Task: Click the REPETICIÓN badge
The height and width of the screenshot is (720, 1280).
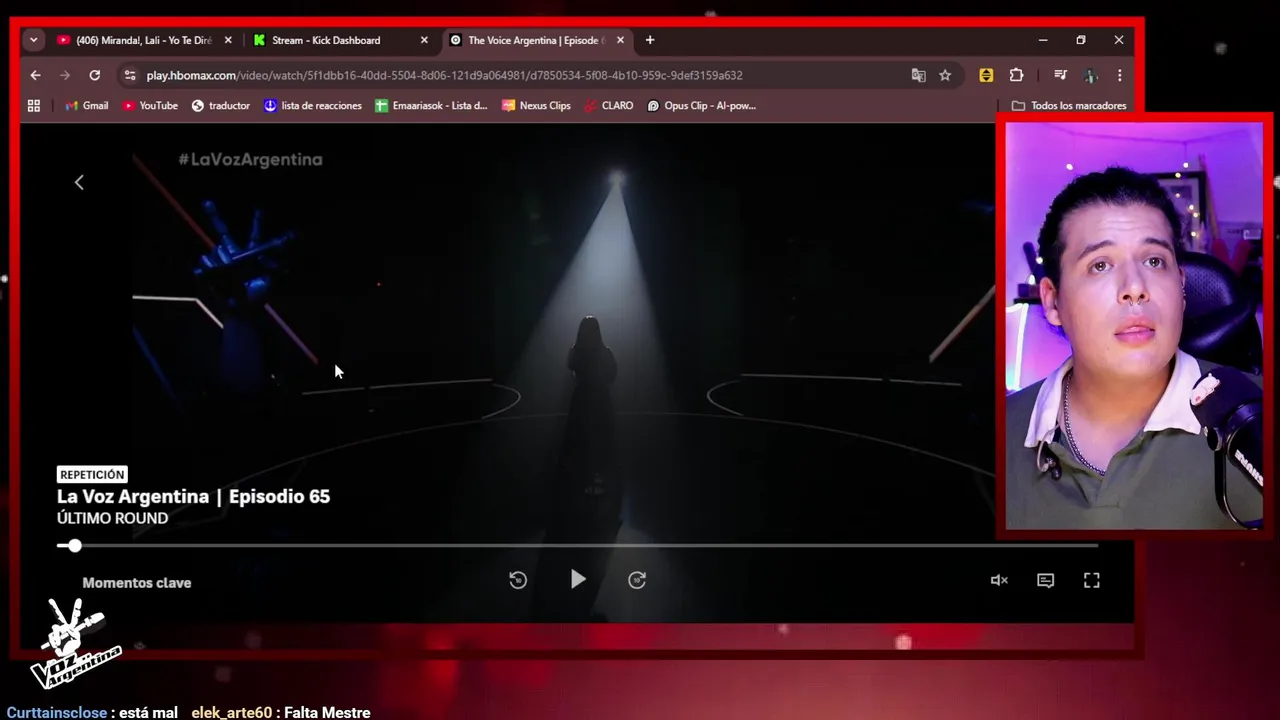Action: [92, 475]
